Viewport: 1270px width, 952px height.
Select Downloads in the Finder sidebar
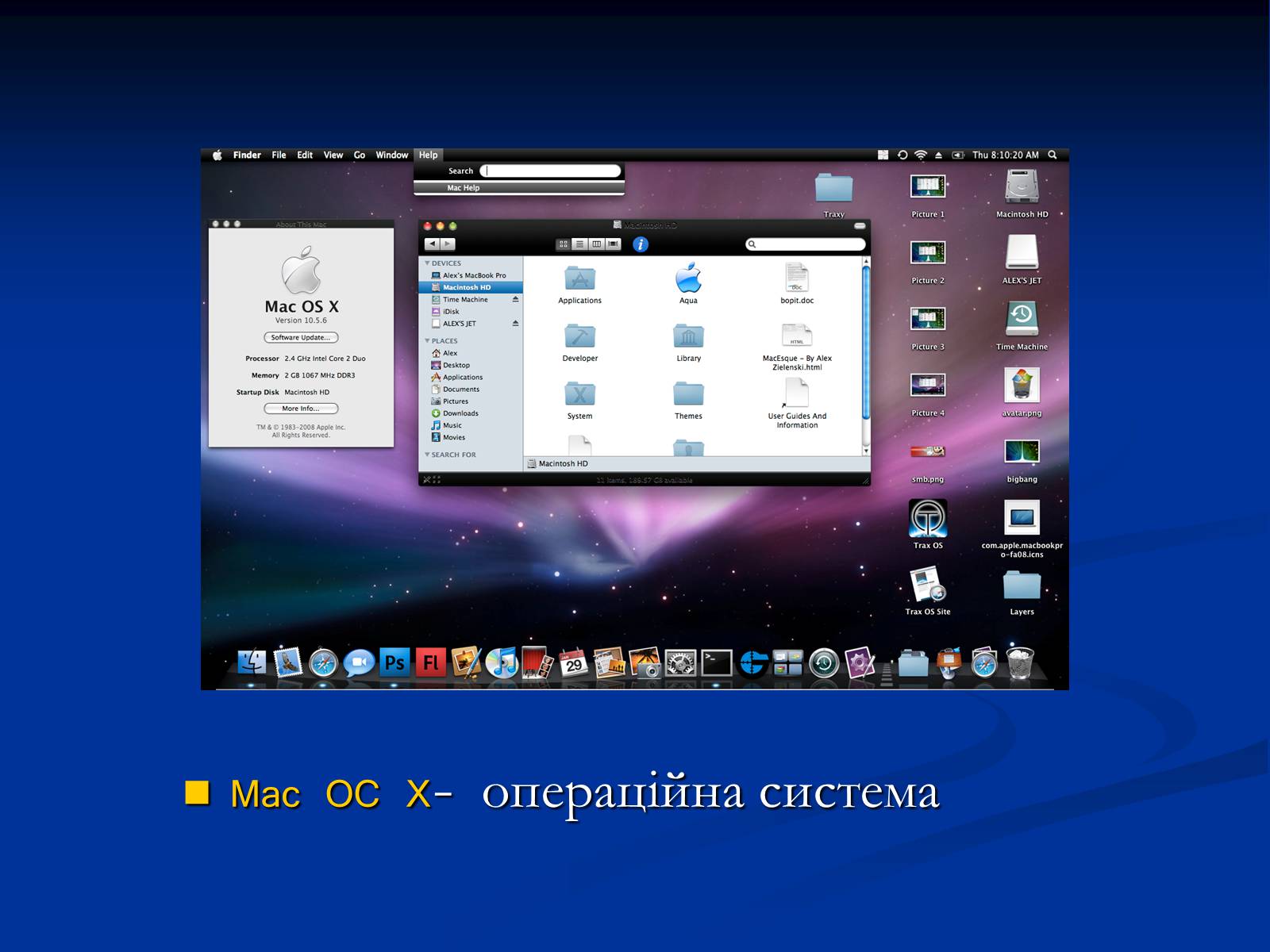(471, 413)
